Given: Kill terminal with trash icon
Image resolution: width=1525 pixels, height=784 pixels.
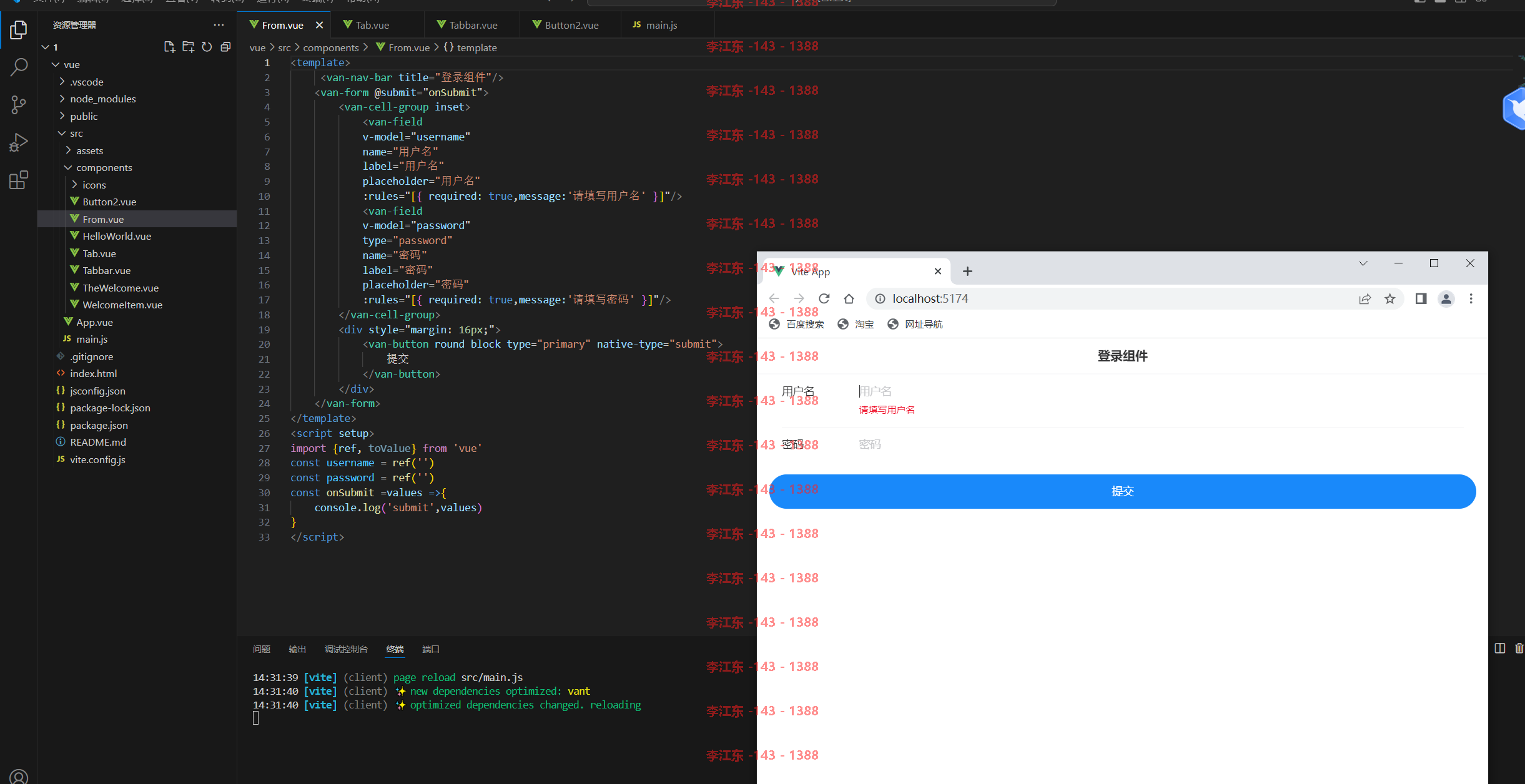Looking at the screenshot, I should [1519, 648].
